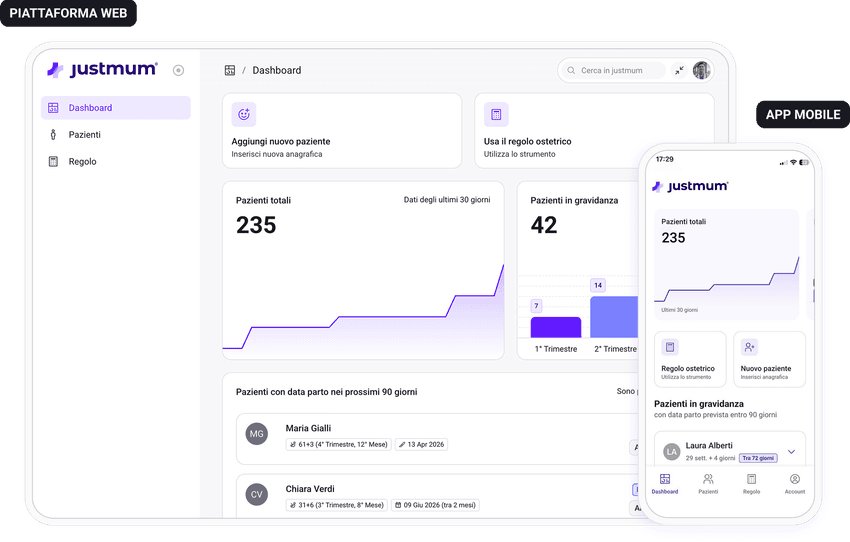Click the search magnifier icon
This screenshot has width=850, height=542.
(x=571, y=70)
